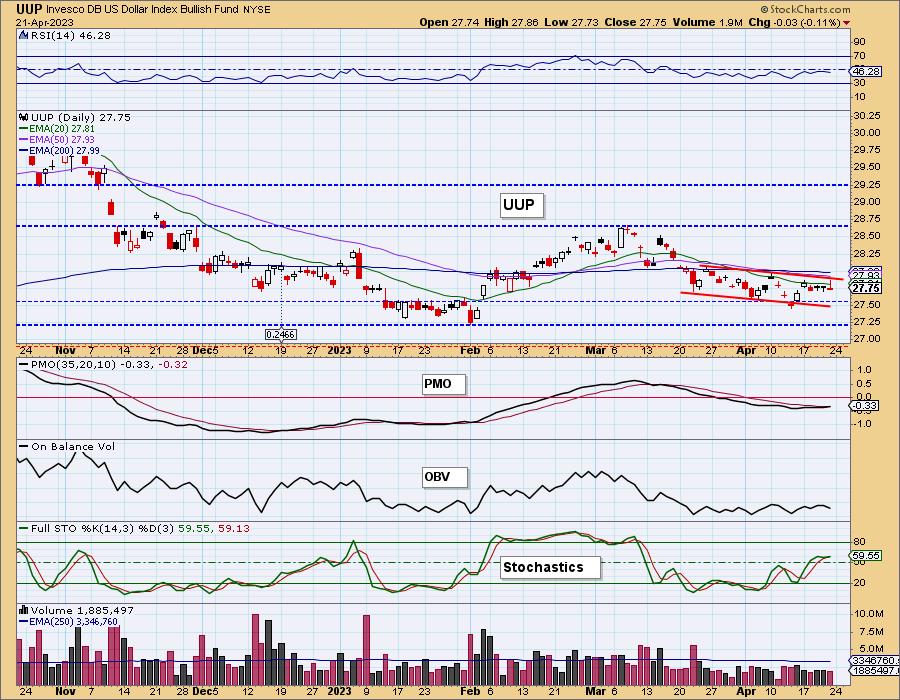Click the 7.5M volume axis label
Screen dimensions: 900x700
(871, 632)
